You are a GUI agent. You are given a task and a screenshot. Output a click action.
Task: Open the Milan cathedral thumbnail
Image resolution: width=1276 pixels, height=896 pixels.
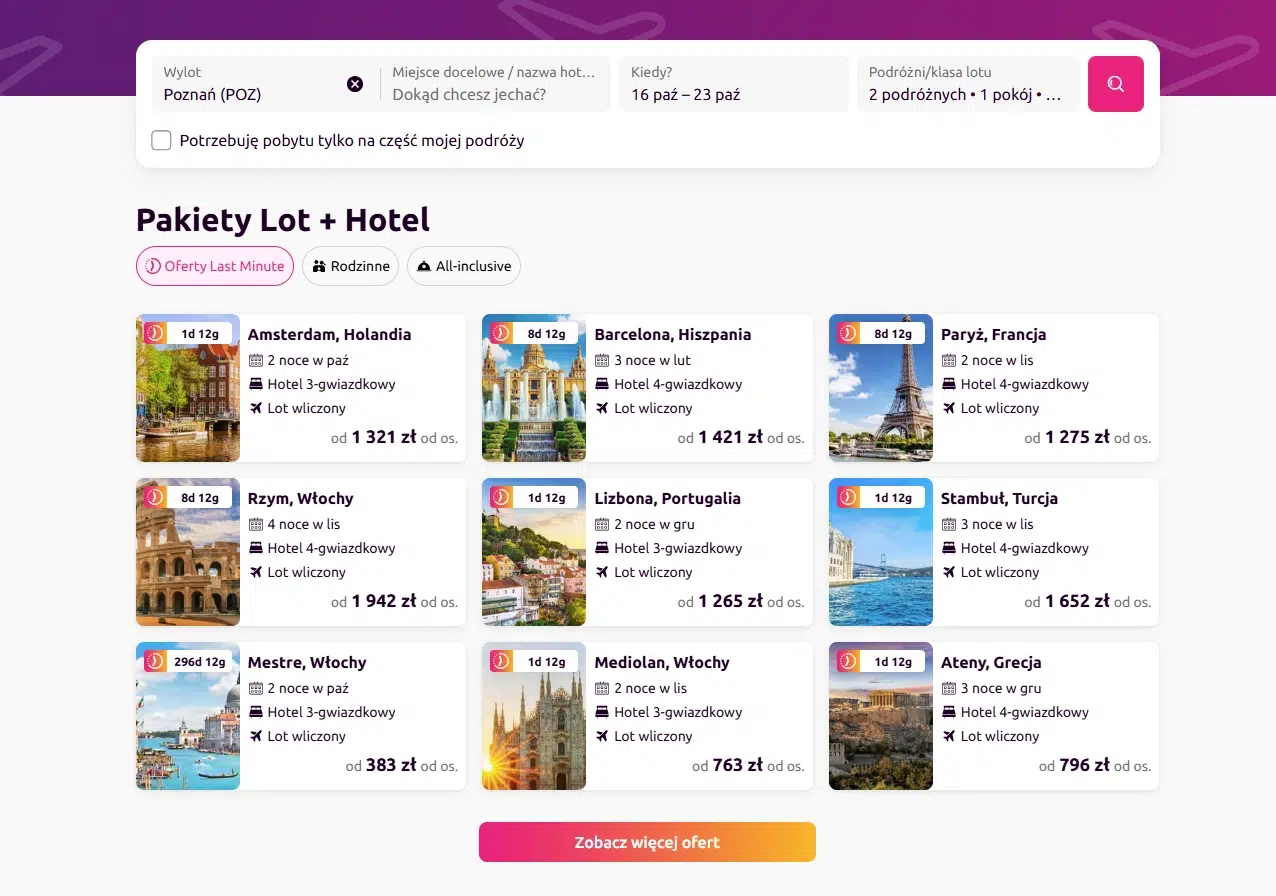[x=534, y=716]
